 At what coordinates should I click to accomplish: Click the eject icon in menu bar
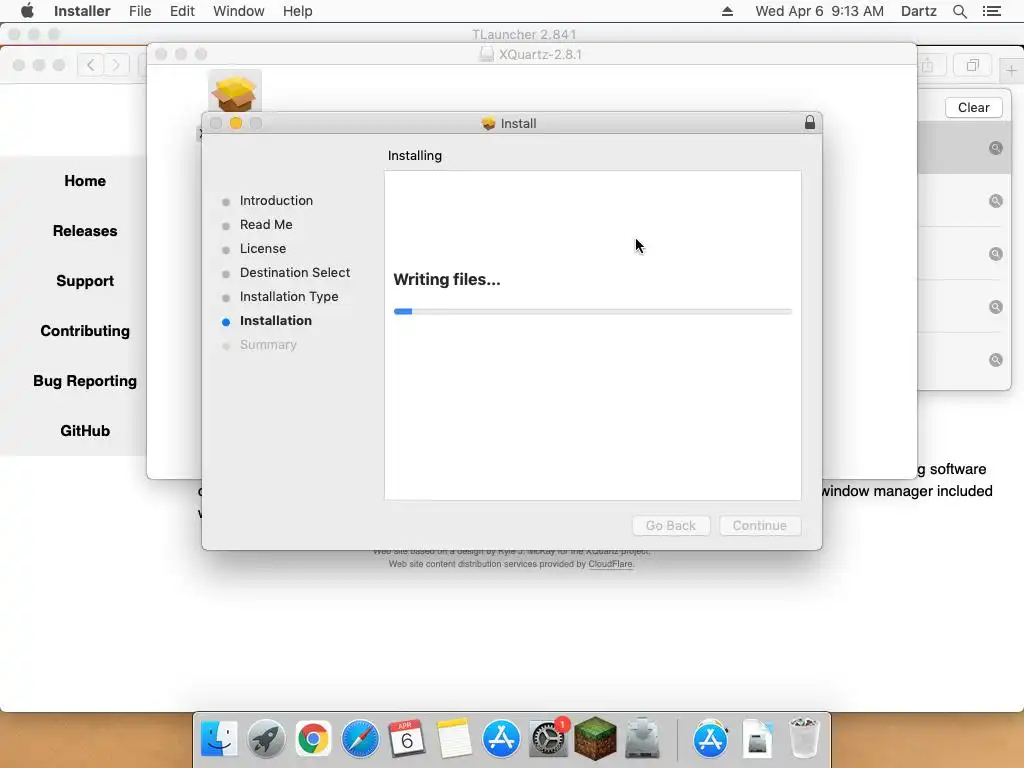coord(727,11)
